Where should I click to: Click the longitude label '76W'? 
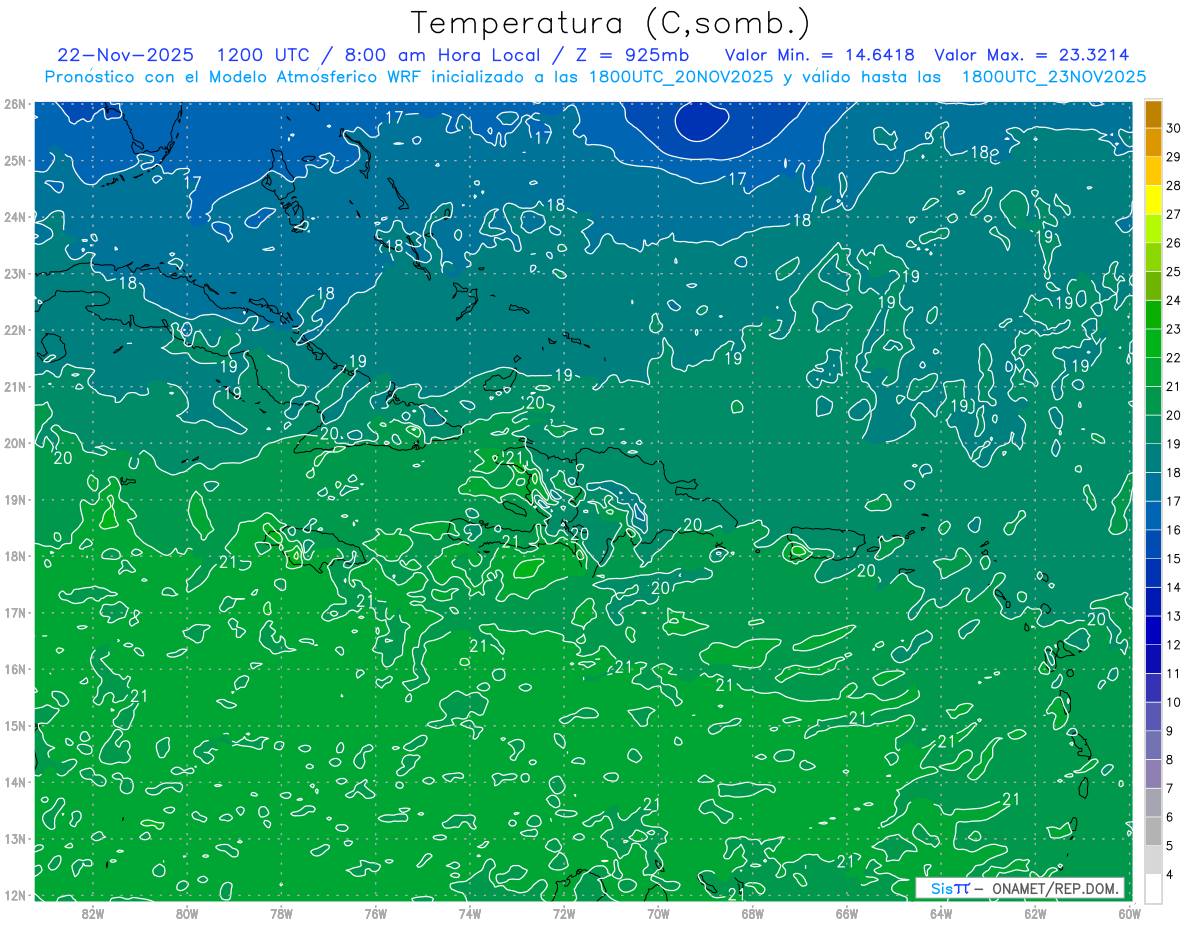point(375,913)
